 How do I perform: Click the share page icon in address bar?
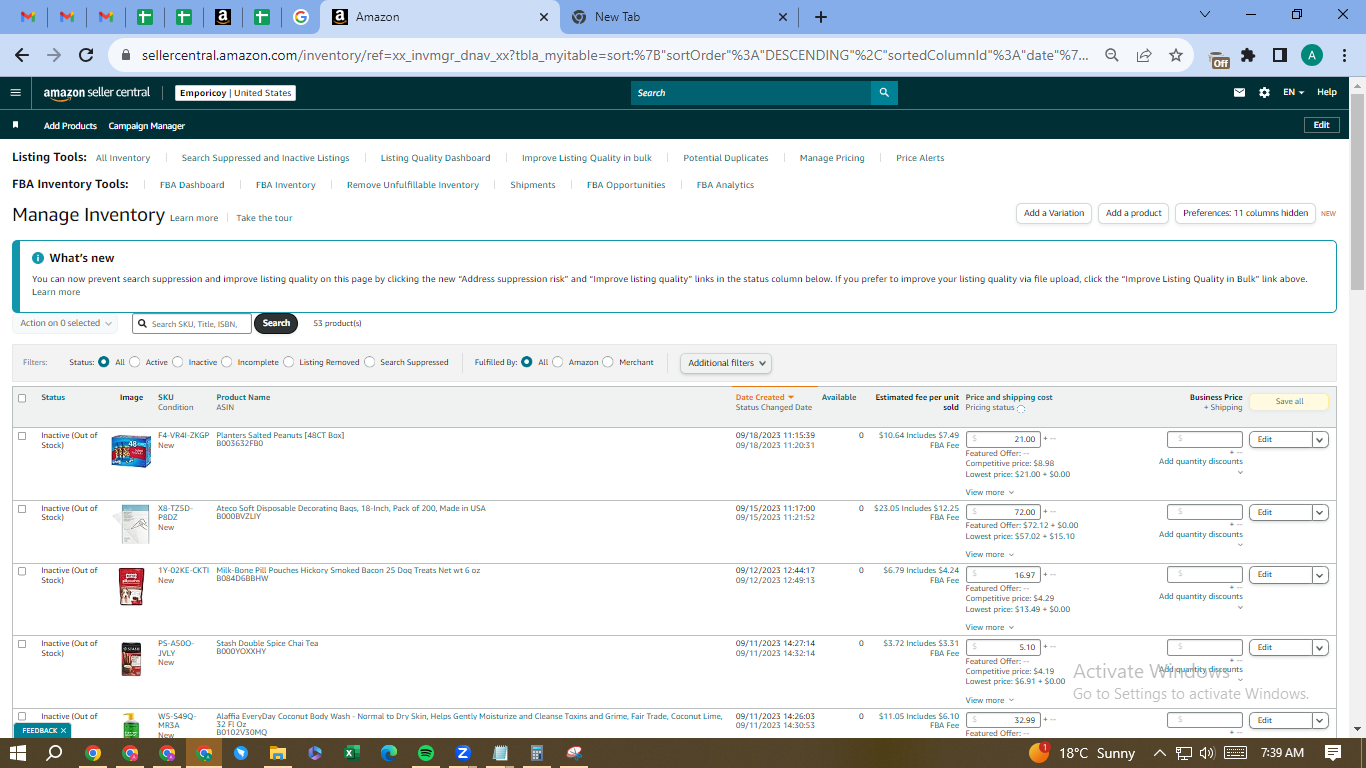[x=1144, y=55]
